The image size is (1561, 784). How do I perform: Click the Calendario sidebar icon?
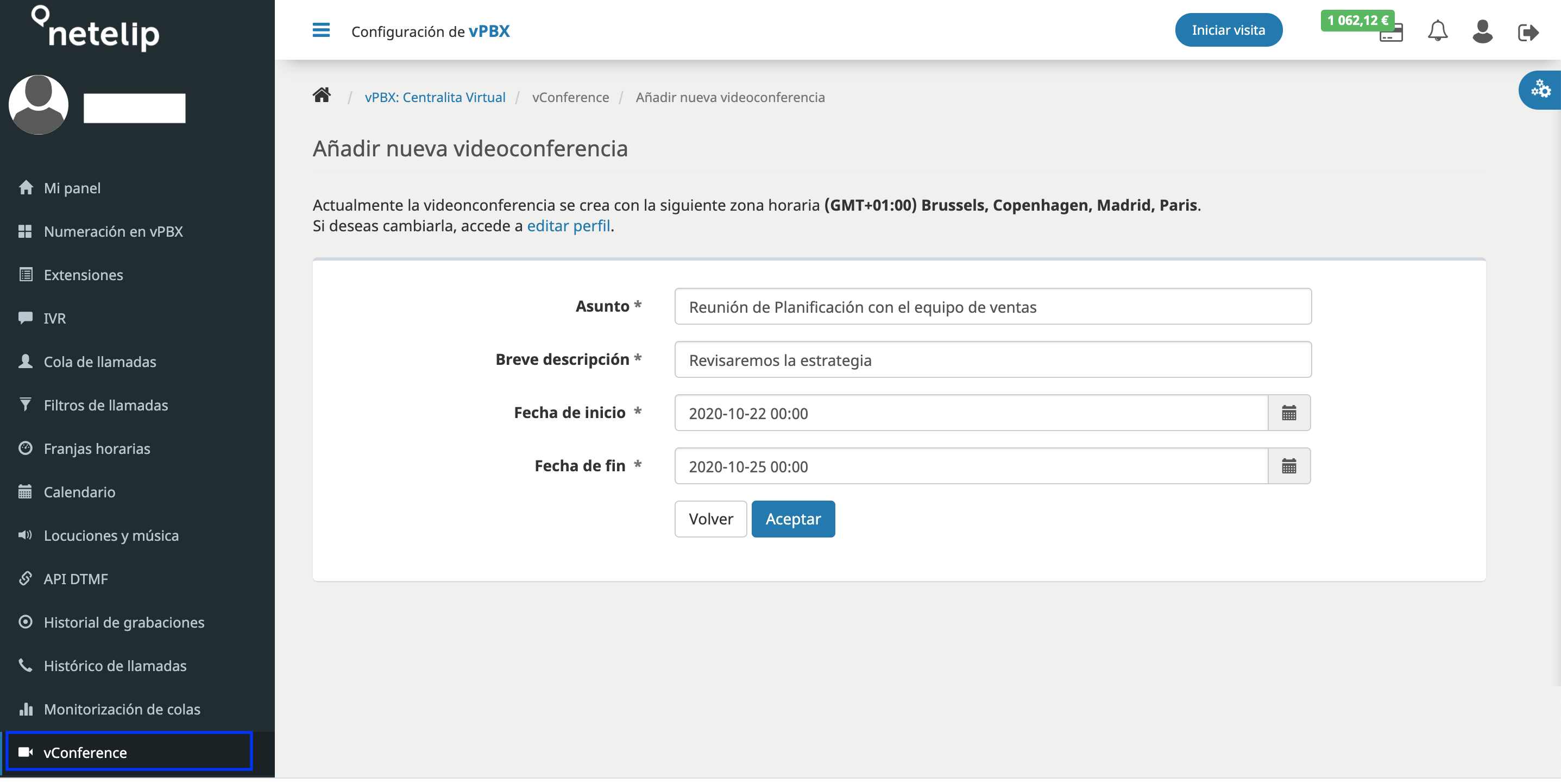[25, 491]
